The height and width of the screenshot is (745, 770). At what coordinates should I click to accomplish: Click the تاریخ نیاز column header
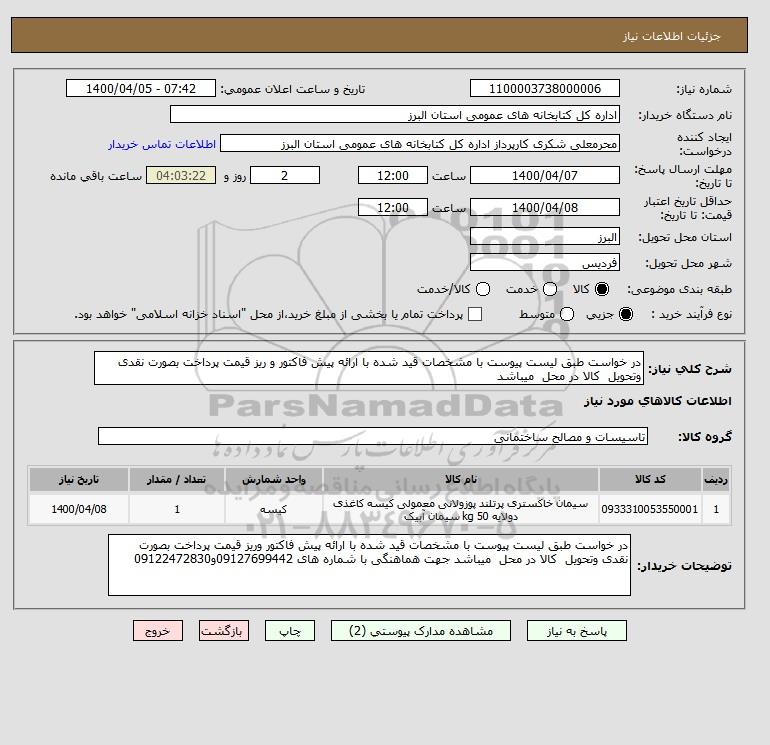coord(79,479)
